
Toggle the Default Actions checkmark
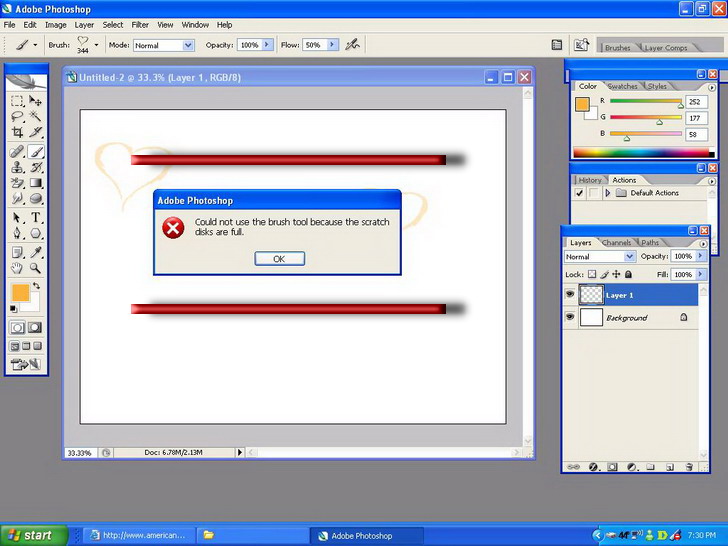point(580,193)
